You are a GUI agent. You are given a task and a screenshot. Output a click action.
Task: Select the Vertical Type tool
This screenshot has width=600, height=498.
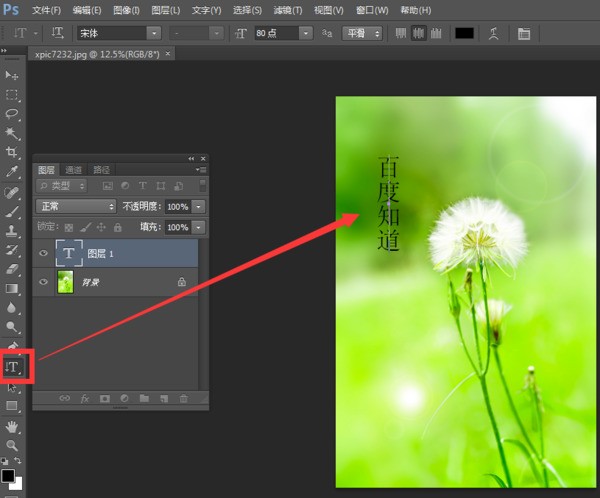click(12, 367)
